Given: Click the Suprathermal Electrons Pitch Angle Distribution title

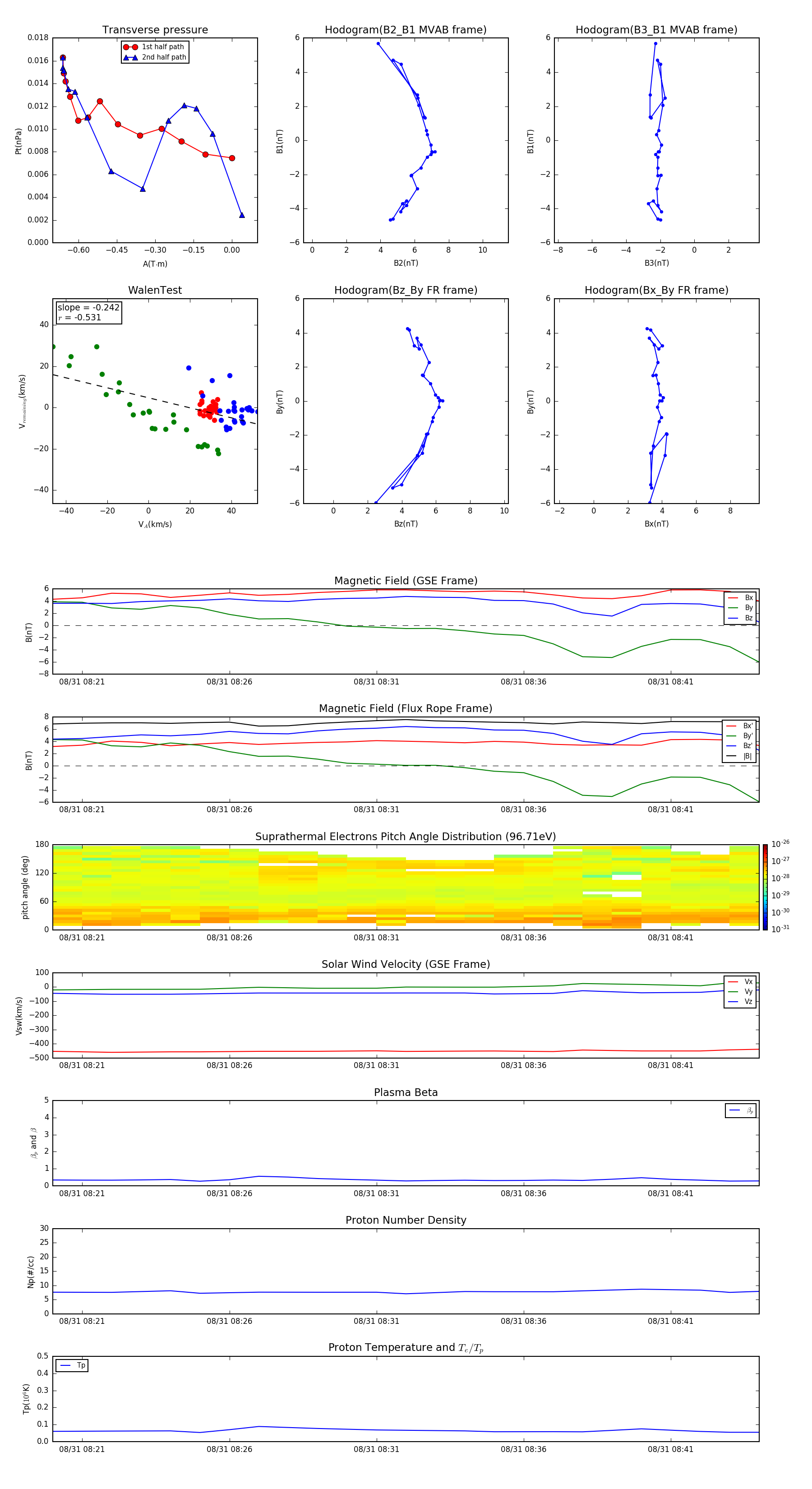Looking at the screenshot, I should click(x=406, y=837).
